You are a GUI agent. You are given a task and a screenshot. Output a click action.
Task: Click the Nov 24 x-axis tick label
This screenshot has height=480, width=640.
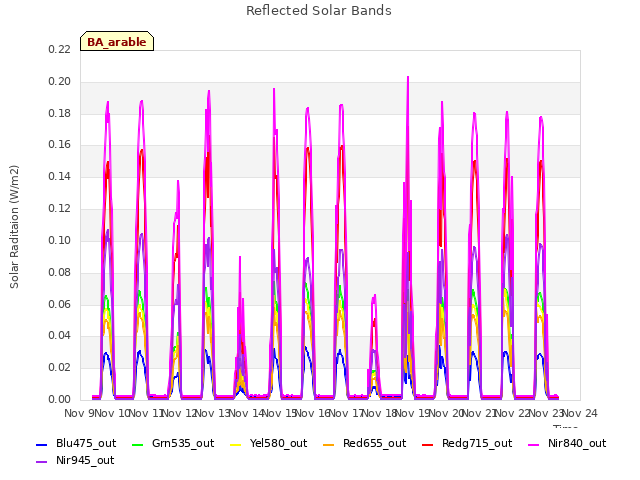point(580,413)
